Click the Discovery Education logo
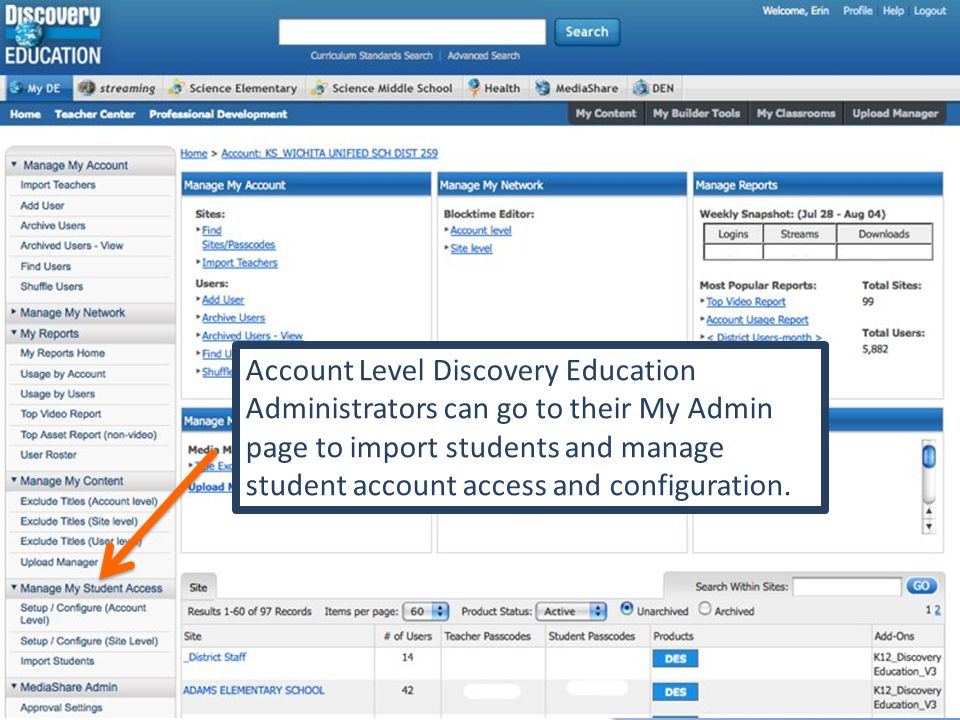960x720 pixels. point(53,36)
